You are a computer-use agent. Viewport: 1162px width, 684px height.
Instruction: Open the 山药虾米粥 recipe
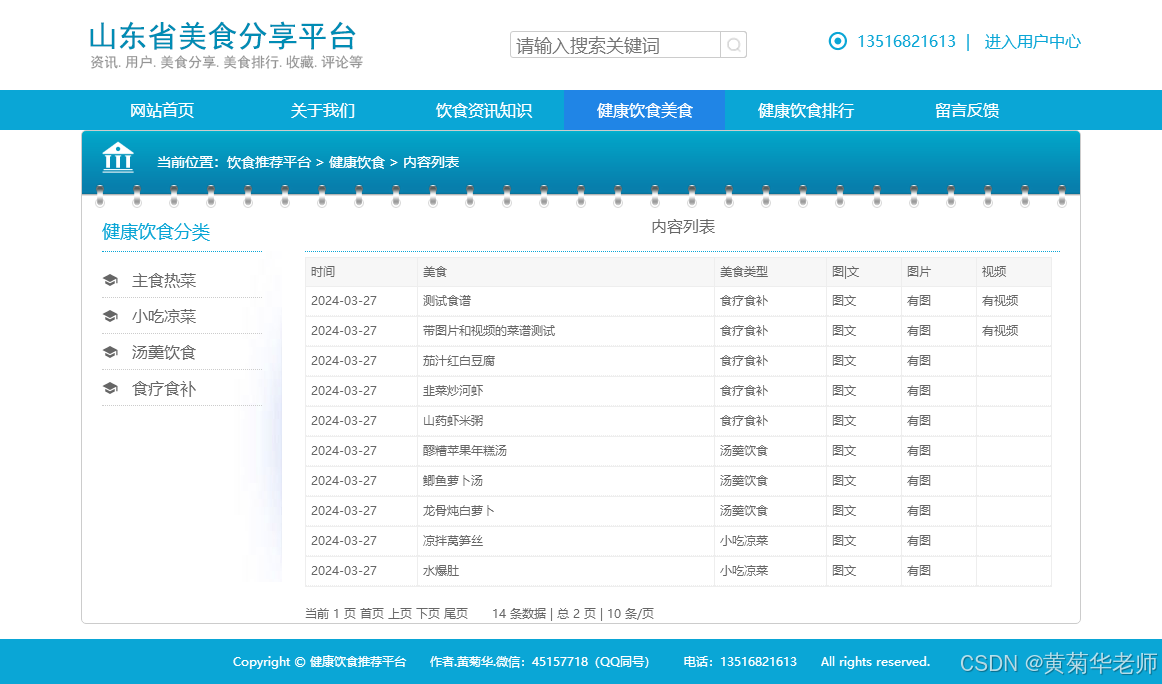(x=453, y=421)
